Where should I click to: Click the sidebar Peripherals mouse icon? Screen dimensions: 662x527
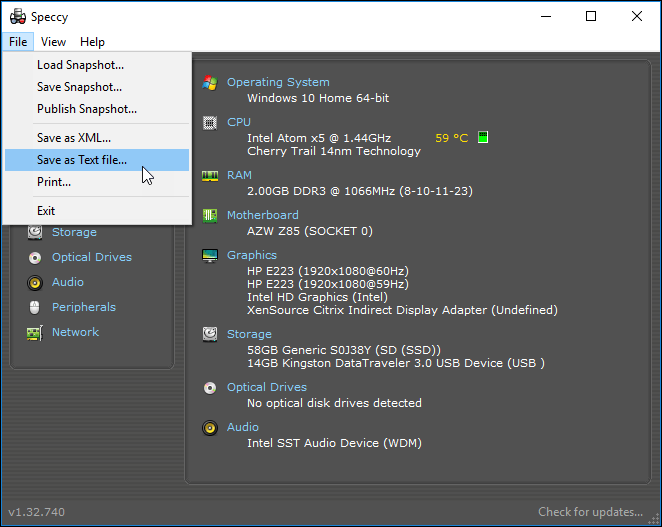(x=35, y=307)
